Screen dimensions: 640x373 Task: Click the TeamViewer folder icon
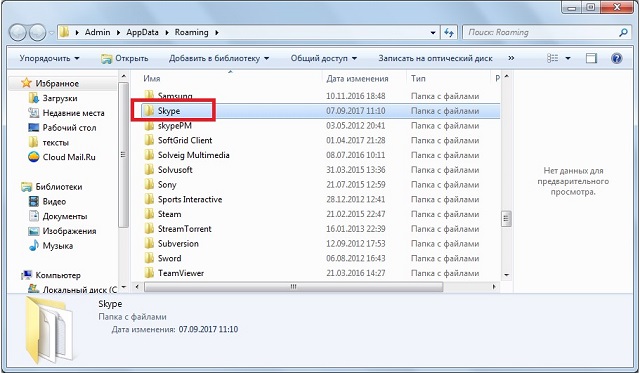coord(149,273)
